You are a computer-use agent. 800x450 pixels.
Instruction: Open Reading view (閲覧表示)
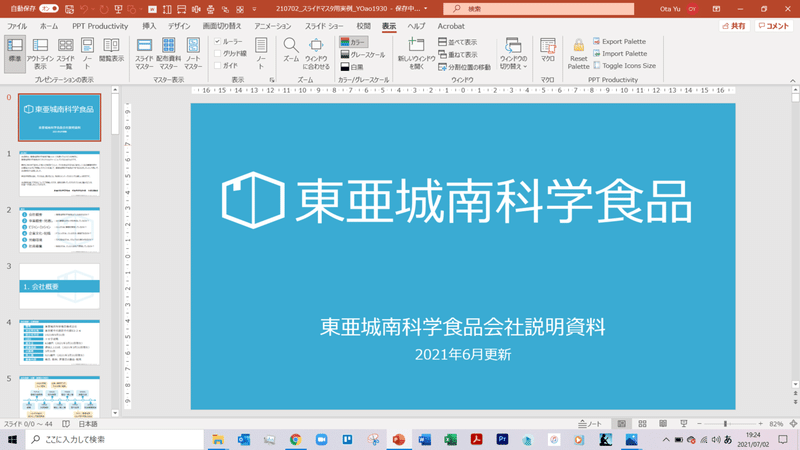click(111, 50)
